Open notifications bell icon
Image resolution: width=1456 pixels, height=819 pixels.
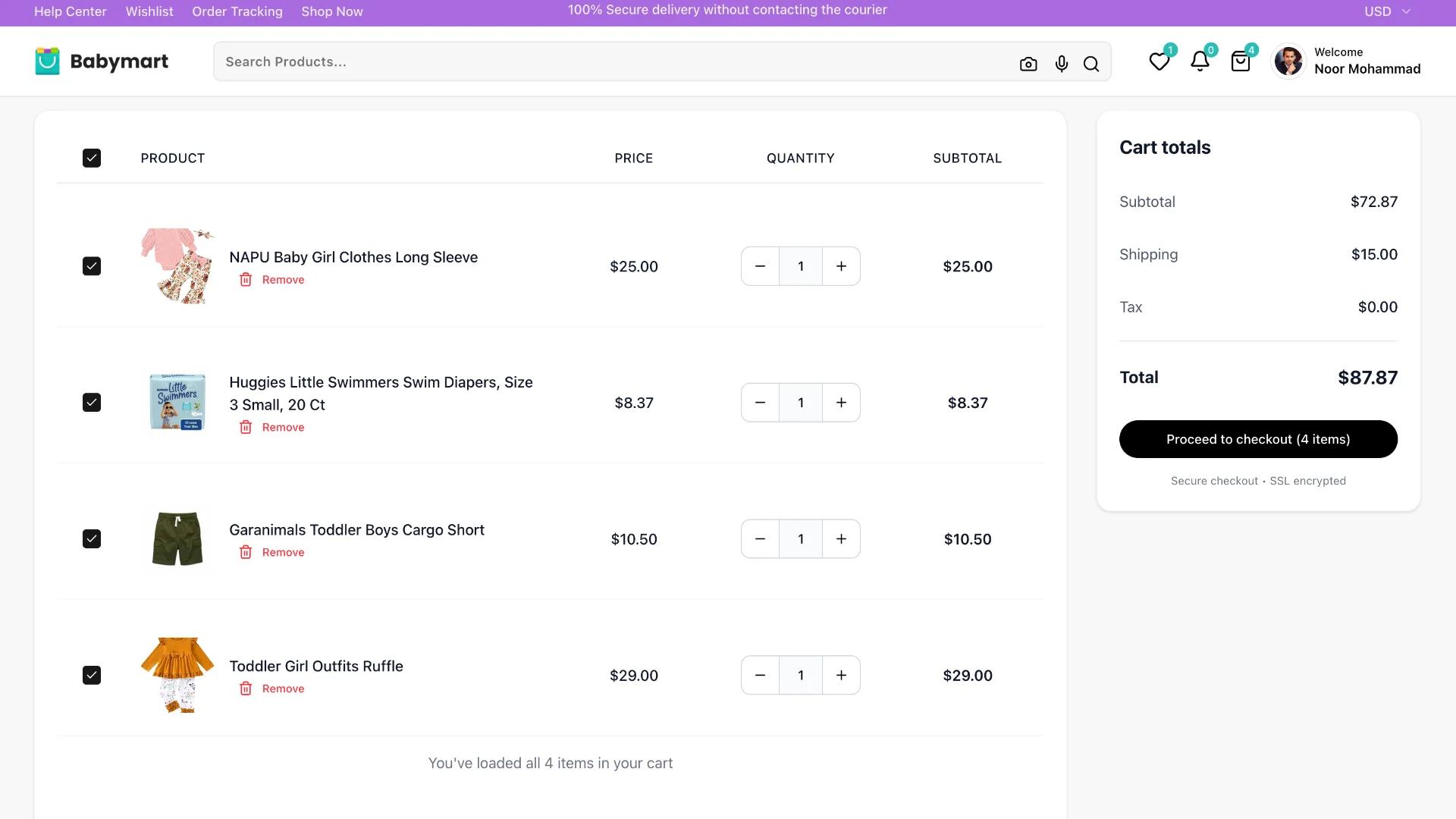click(x=1200, y=61)
